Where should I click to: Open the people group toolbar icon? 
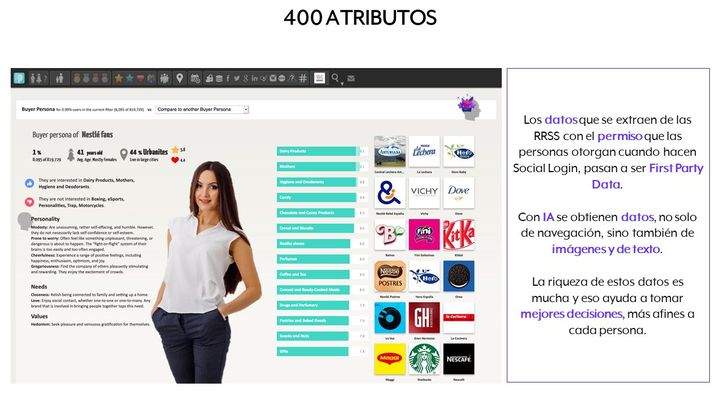(164, 79)
